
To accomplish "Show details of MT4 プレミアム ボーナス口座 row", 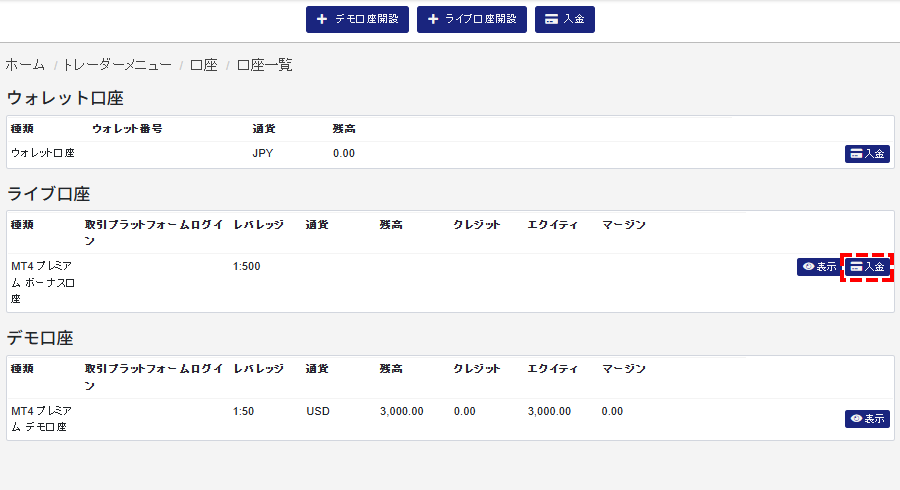I will point(819,267).
